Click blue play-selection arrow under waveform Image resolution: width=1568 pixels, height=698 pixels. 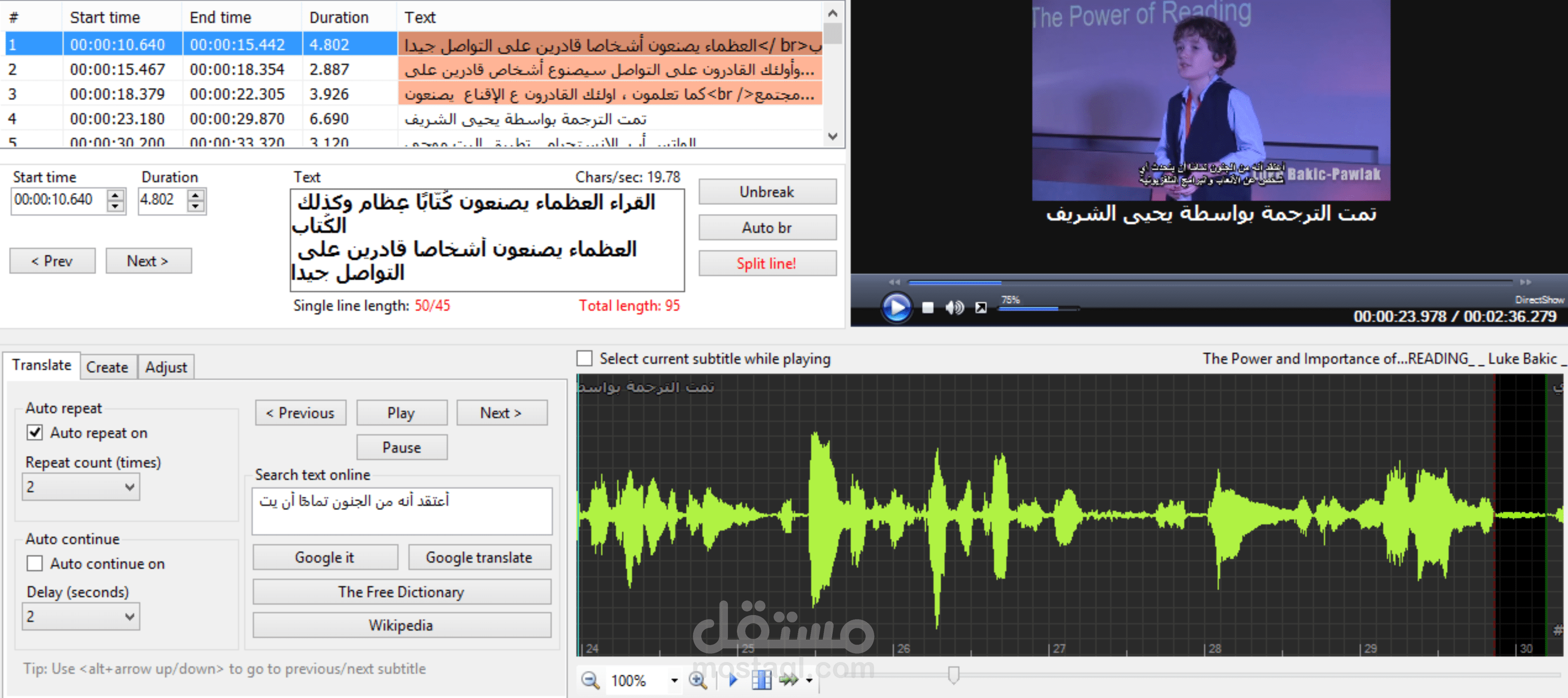[x=733, y=680]
